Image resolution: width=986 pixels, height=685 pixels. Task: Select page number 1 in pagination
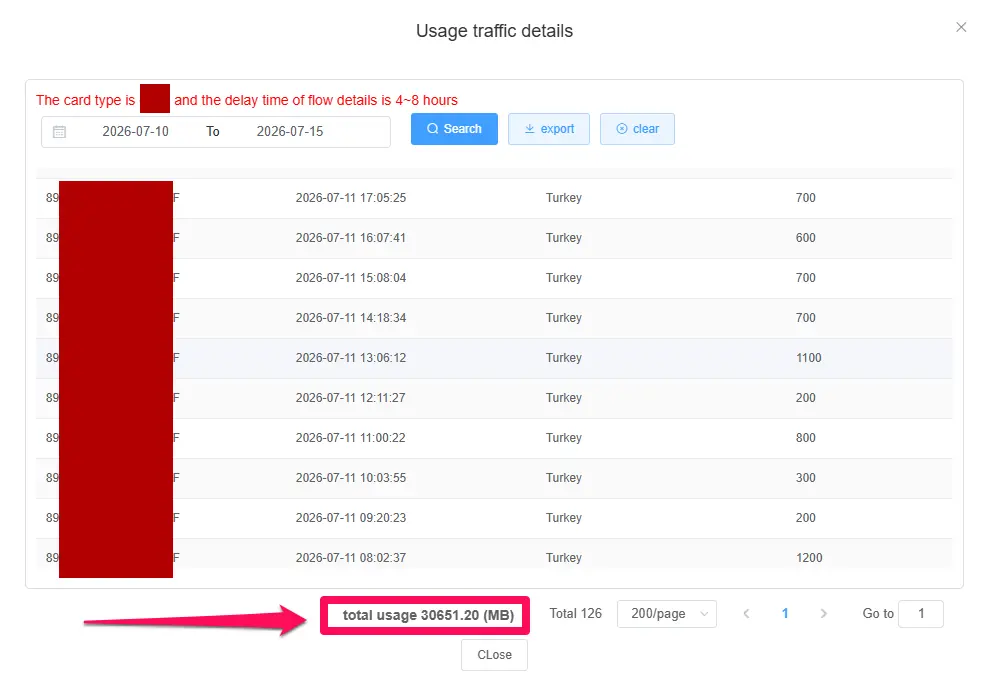click(x=785, y=614)
